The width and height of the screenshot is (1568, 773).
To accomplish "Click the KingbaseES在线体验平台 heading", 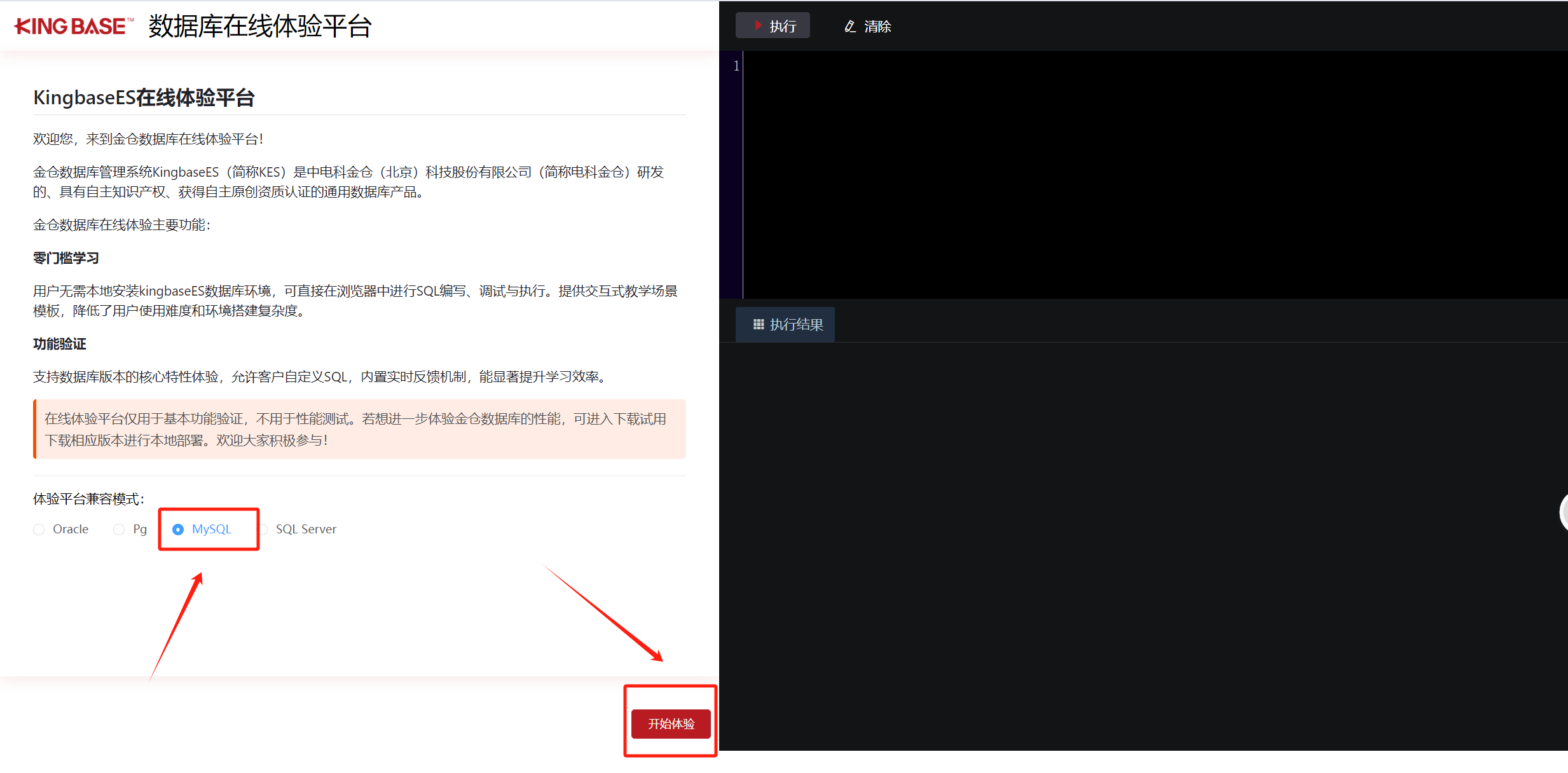I will [x=144, y=98].
